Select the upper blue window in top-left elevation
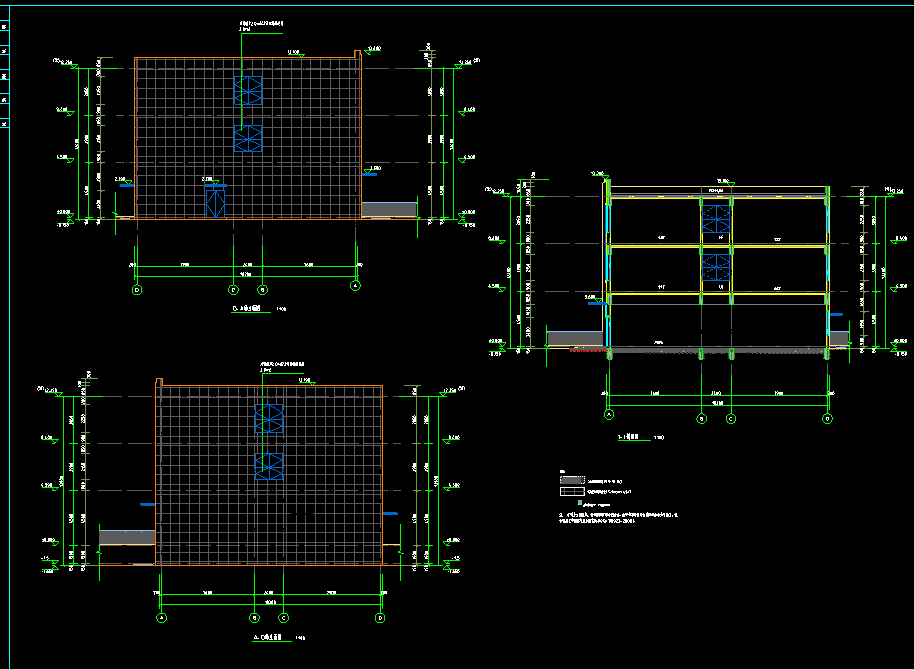The height and width of the screenshot is (669, 914). pos(247,90)
